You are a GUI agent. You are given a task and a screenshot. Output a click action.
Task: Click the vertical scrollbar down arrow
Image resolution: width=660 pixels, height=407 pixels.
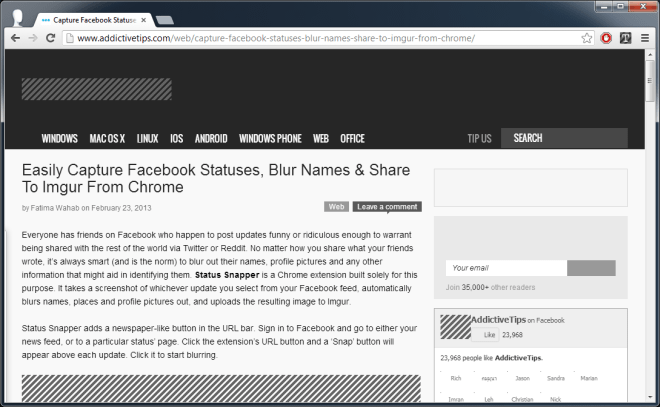pos(650,397)
